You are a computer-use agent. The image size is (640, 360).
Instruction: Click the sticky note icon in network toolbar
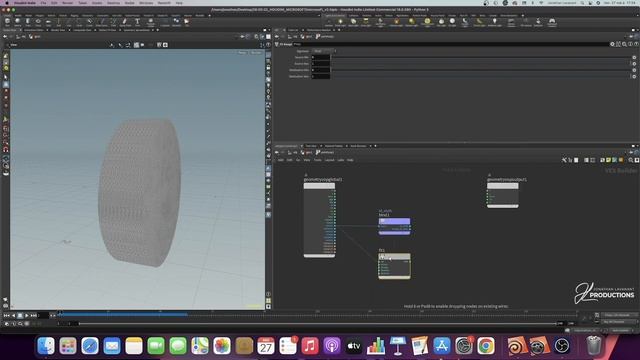pyautogui.click(x=608, y=160)
